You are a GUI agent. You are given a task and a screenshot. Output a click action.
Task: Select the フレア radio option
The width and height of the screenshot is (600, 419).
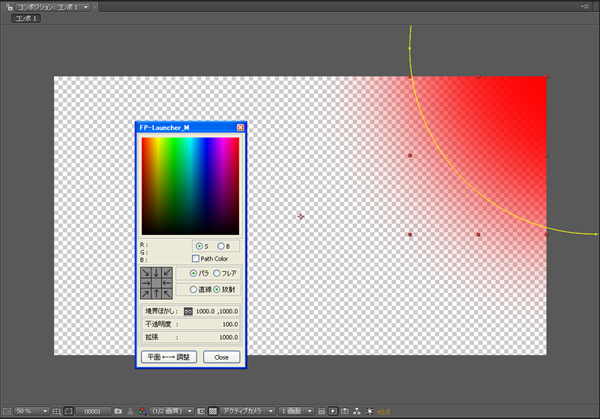click(217, 273)
